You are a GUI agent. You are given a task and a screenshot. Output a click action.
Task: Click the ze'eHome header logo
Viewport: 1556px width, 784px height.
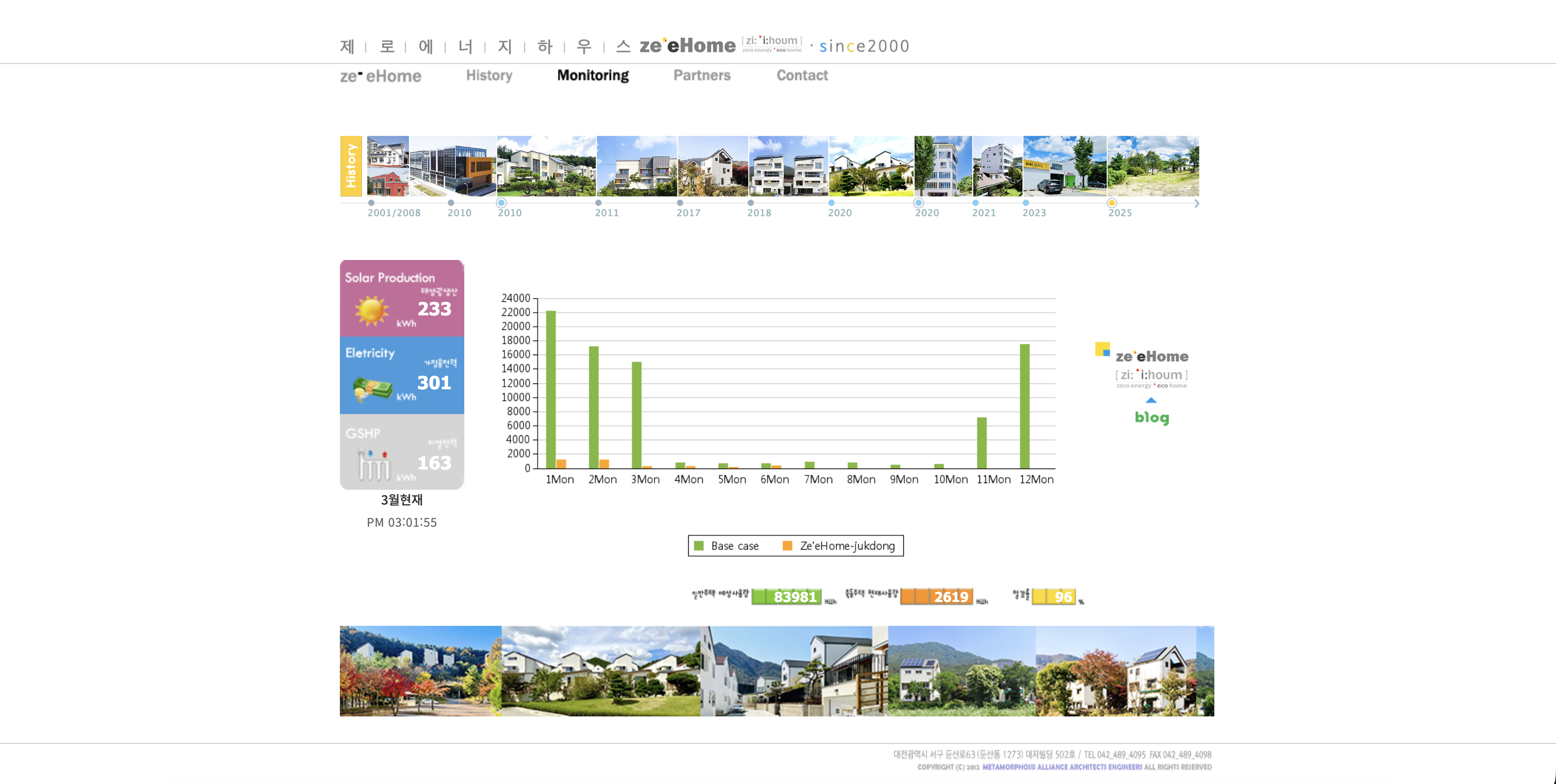(687, 46)
